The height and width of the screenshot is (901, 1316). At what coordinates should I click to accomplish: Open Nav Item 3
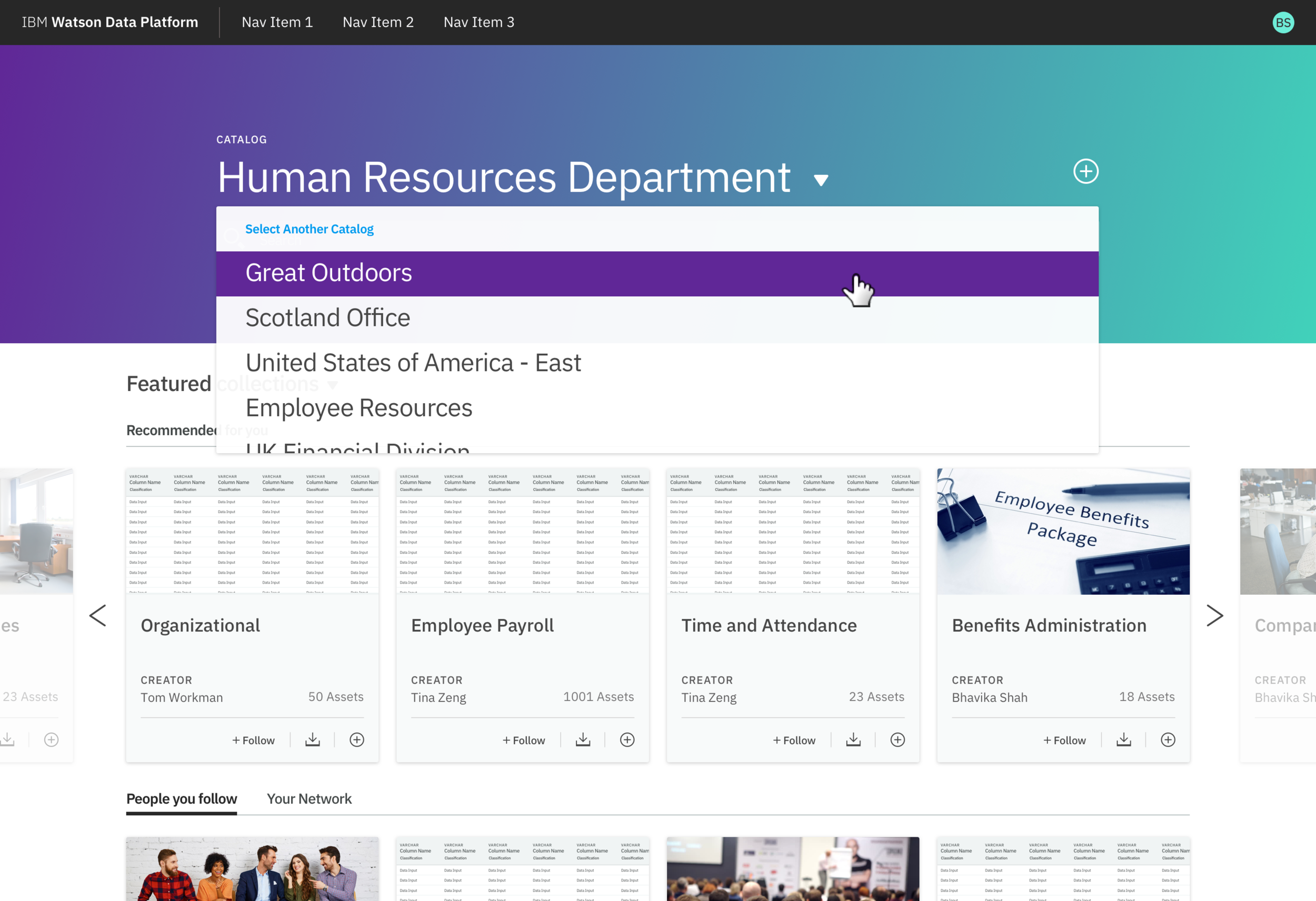pos(478,22)
